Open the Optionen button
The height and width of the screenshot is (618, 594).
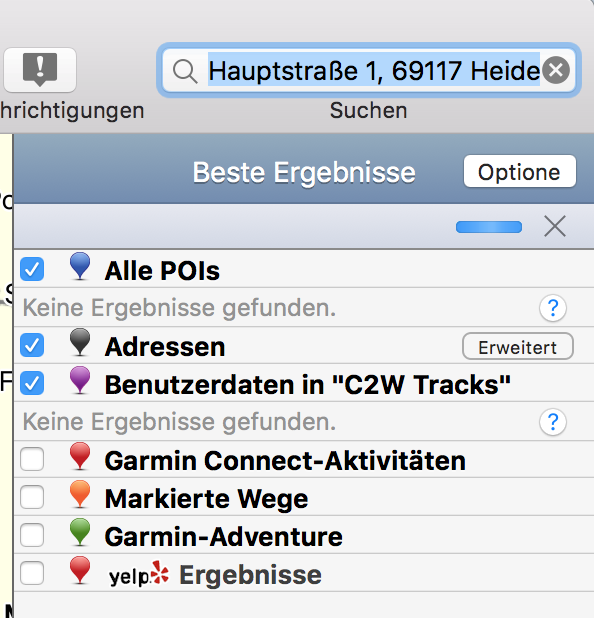(x=520, y=171)
